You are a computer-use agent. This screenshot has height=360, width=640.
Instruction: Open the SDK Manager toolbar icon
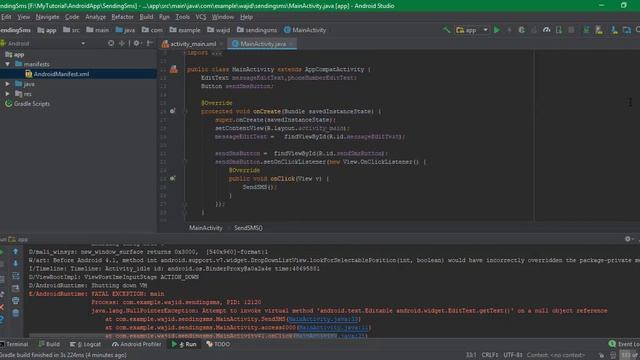[x=614, y=30]
